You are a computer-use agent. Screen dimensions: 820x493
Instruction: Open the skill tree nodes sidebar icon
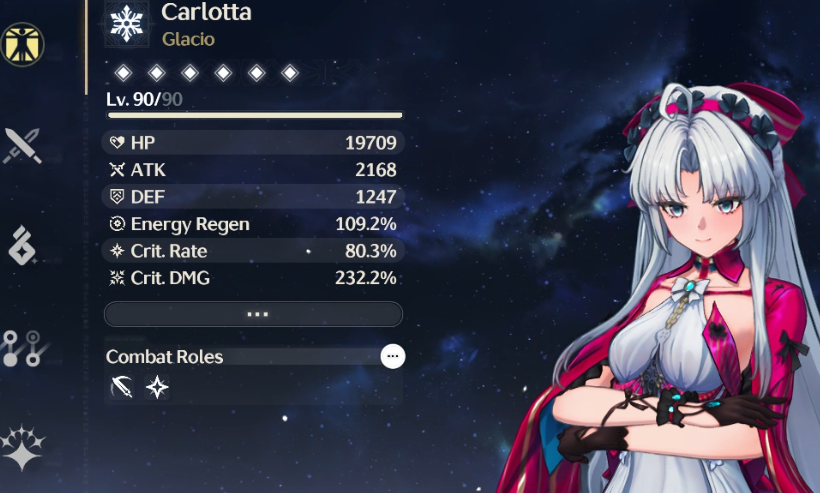pyautogui.click(x=24, y=348)
